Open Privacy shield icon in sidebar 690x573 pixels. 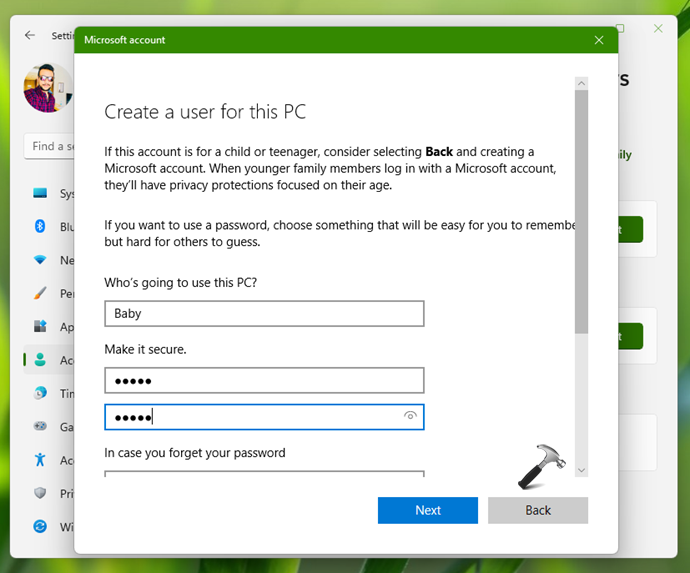[40, 493]
